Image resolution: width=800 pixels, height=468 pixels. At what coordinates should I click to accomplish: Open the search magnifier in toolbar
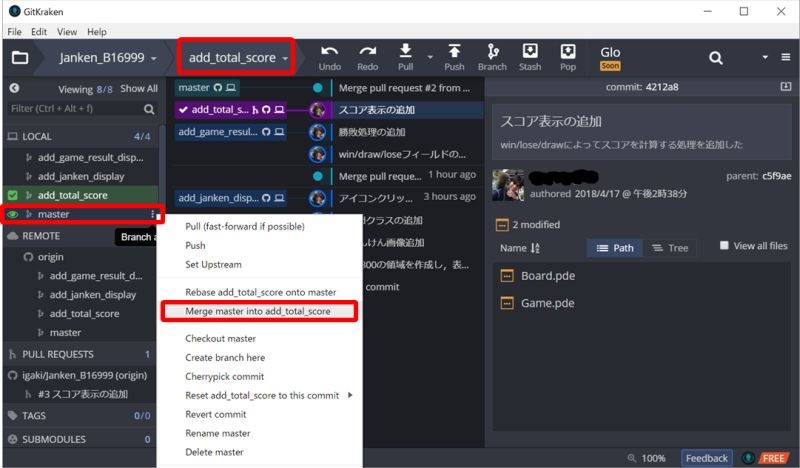716,58
